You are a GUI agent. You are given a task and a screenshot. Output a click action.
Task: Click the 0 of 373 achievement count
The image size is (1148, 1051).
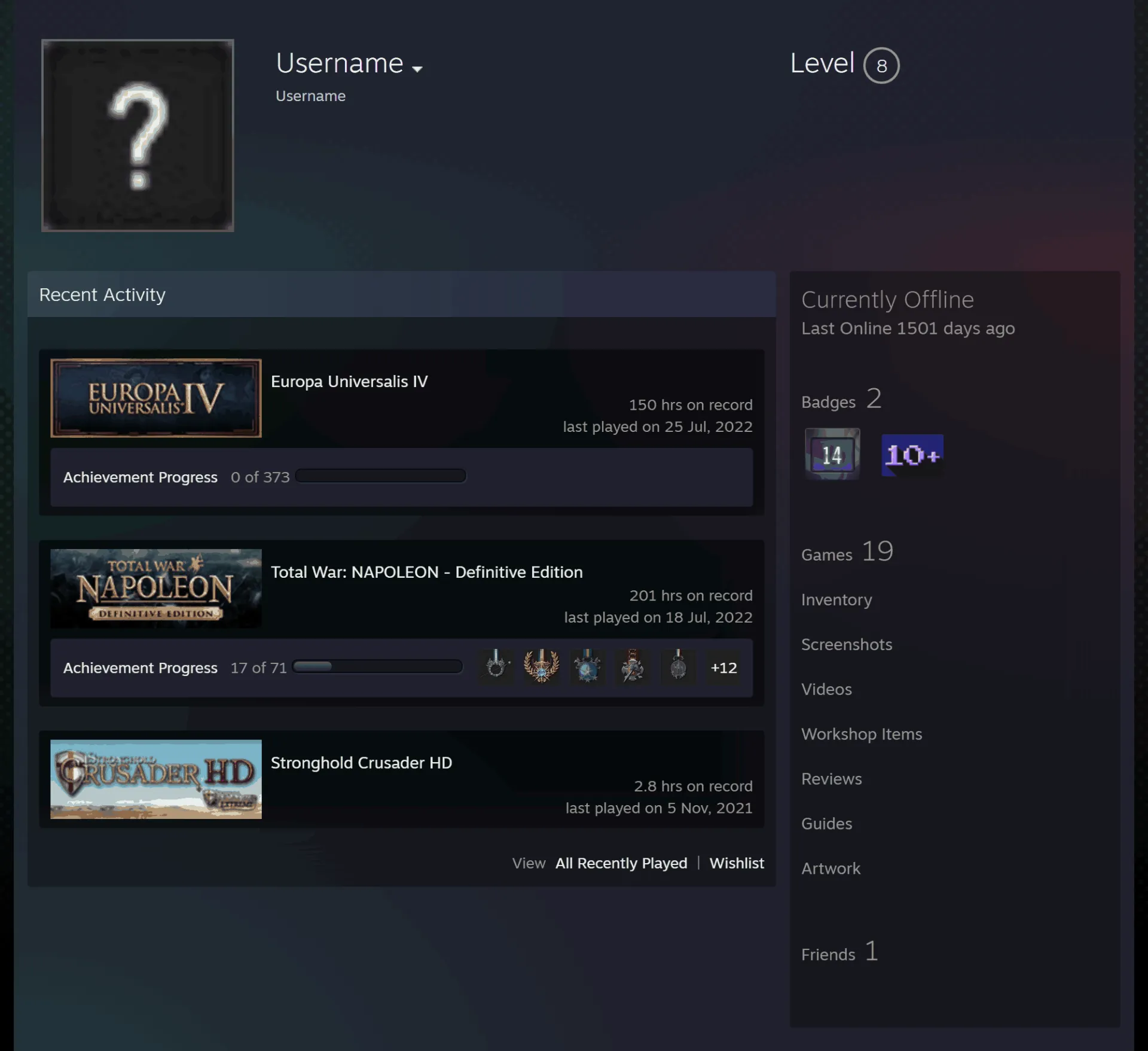point(260,477)
